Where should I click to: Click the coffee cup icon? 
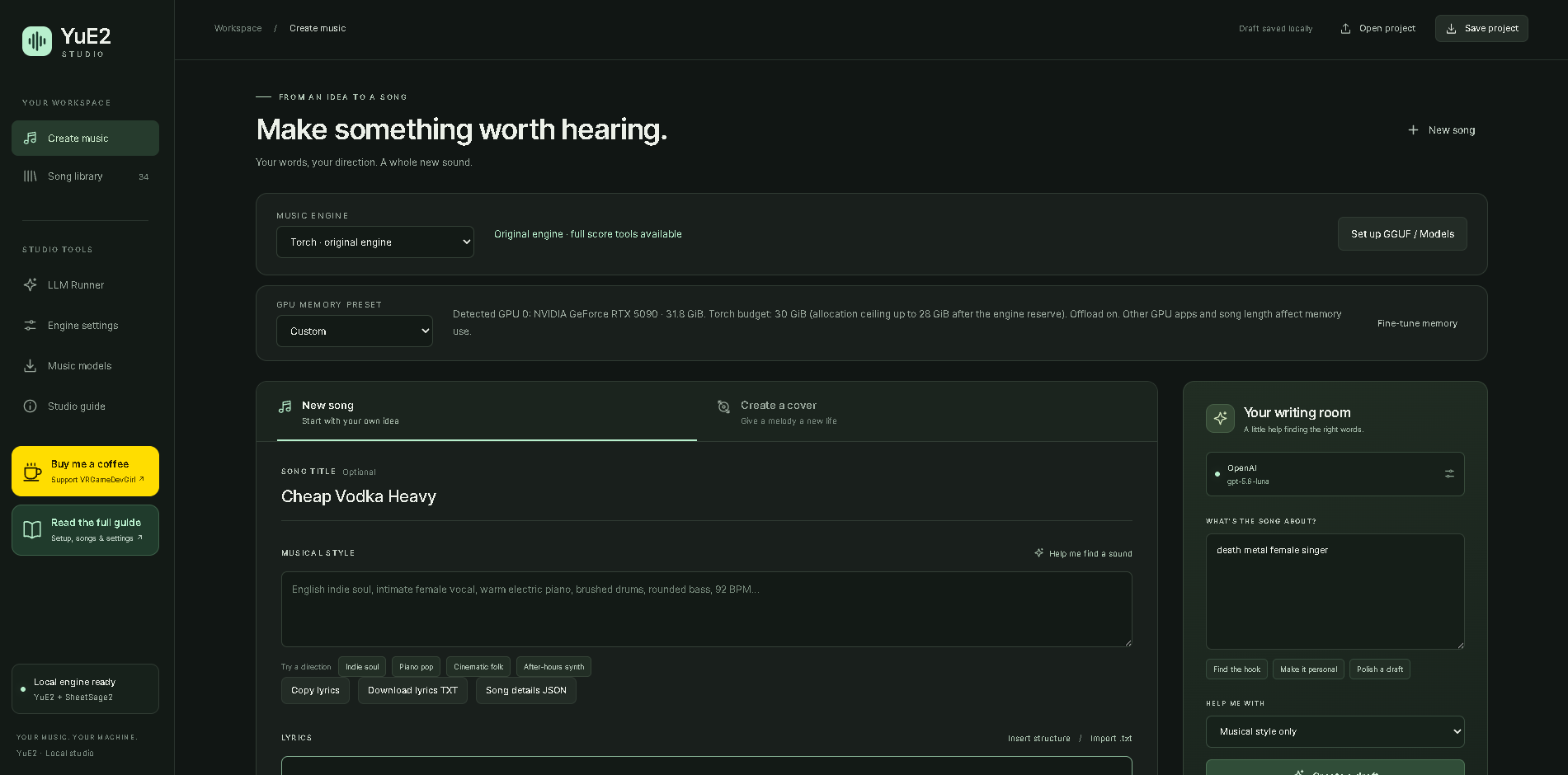click(x=32, y=472)
